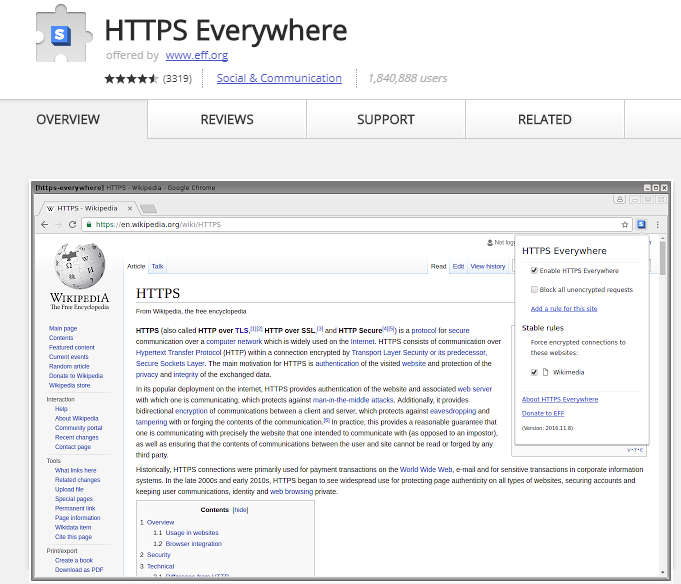Open Featured content sidebar link
The height and width of the screenshot is (584, 681).
click(x=72, y=347)
